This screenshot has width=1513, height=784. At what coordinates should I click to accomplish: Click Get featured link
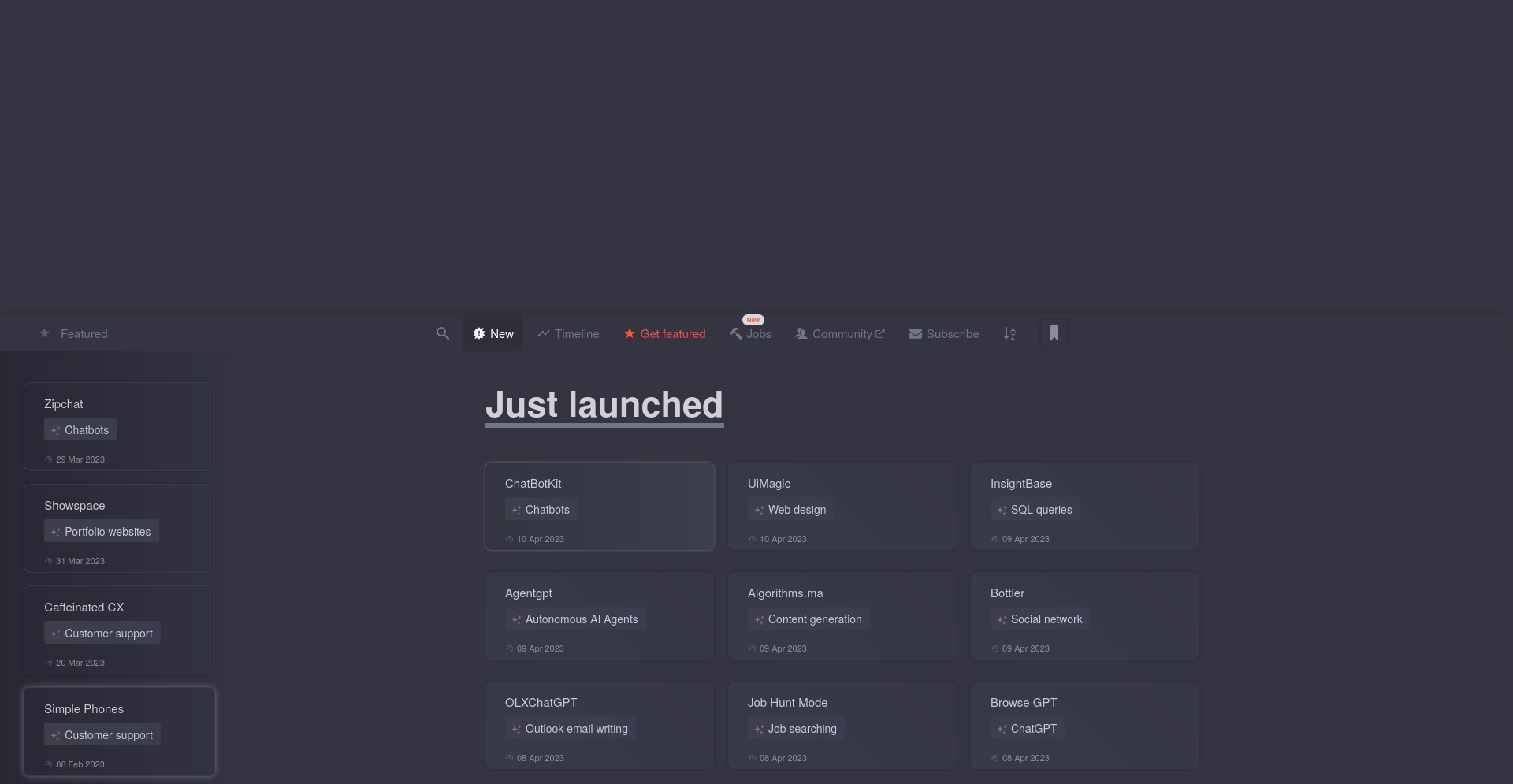pos(665,333)
